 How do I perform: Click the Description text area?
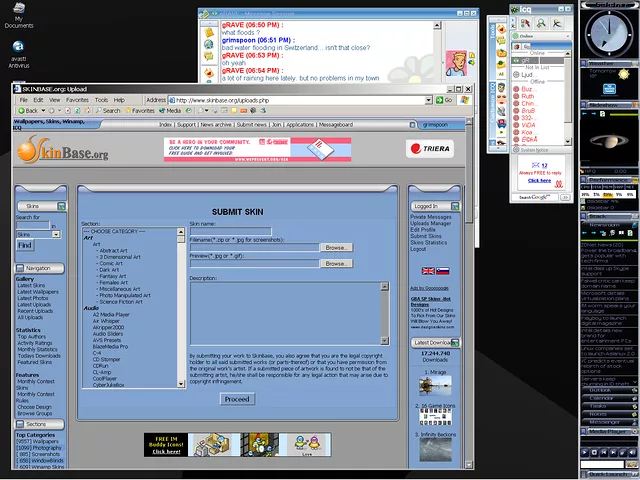tap(285, 313)
